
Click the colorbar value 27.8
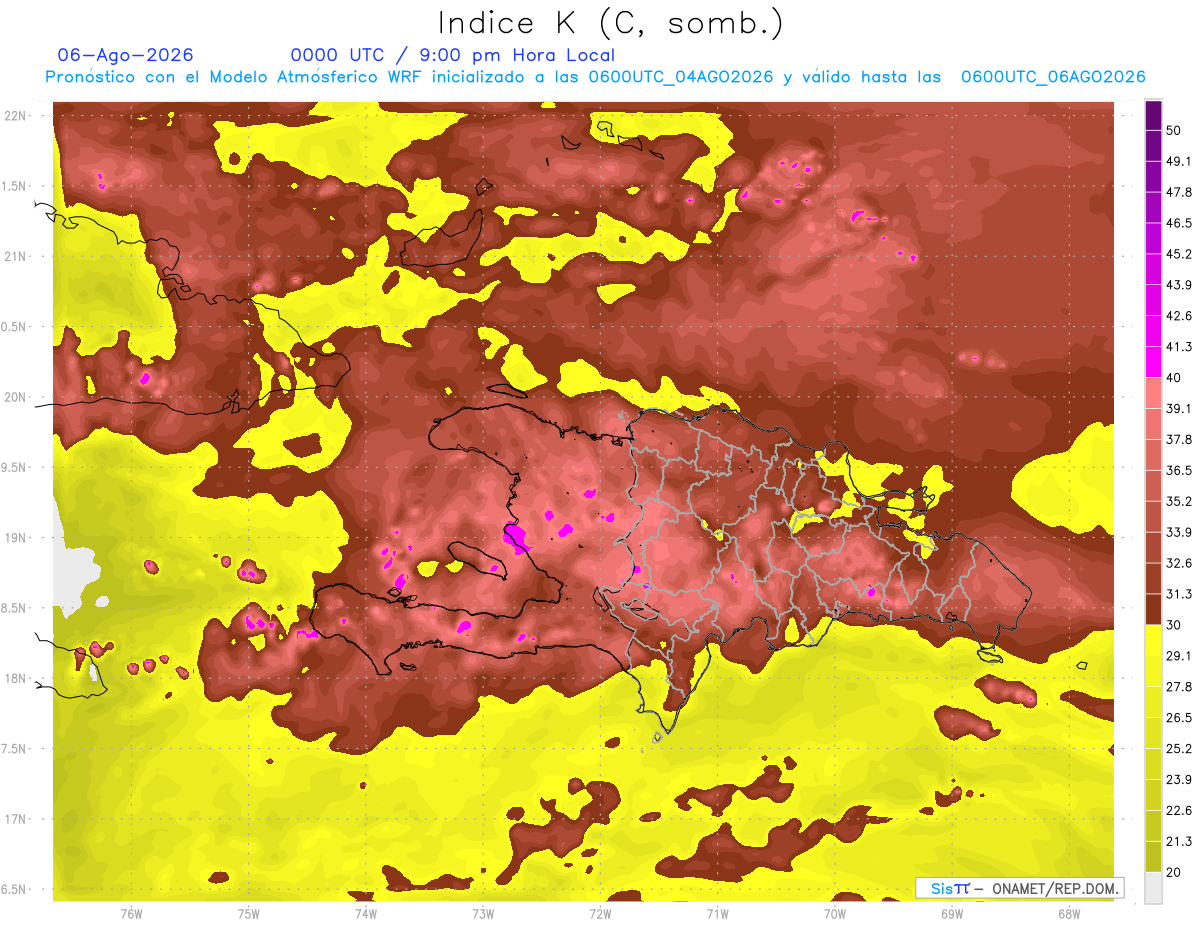point(1178,687)
